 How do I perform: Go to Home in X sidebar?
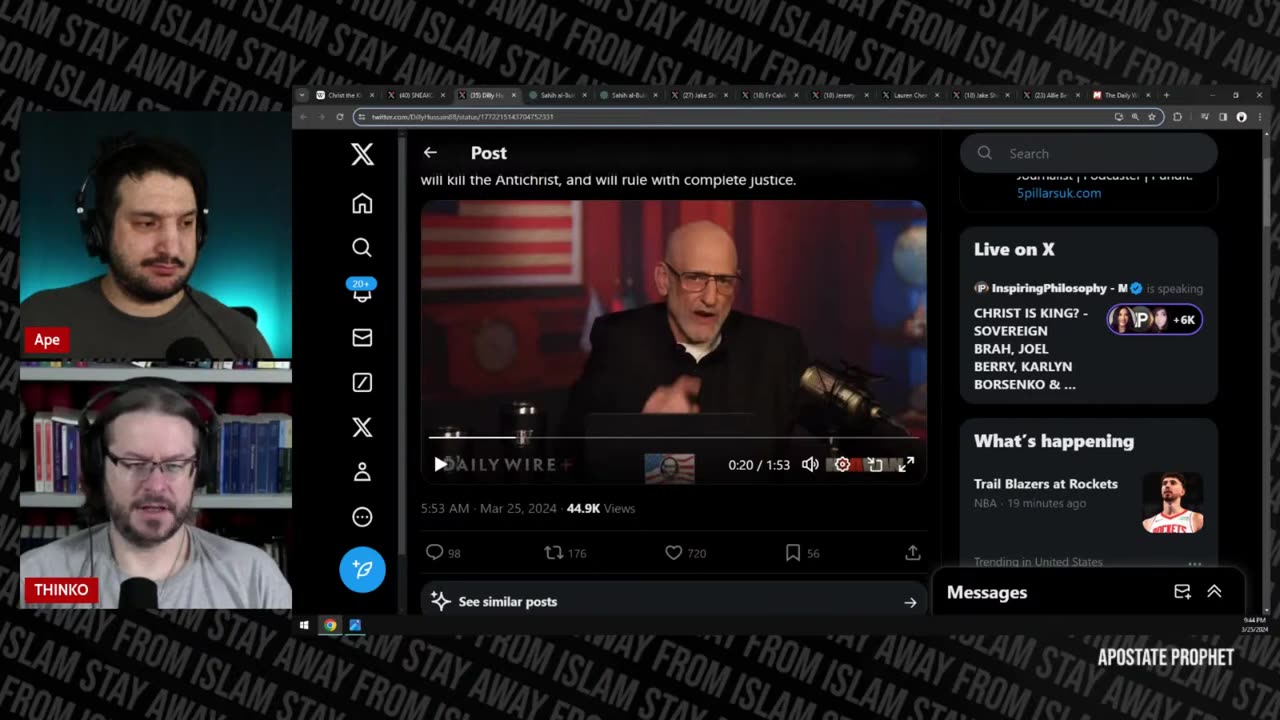pyautogui.click(x=362, y=203)
